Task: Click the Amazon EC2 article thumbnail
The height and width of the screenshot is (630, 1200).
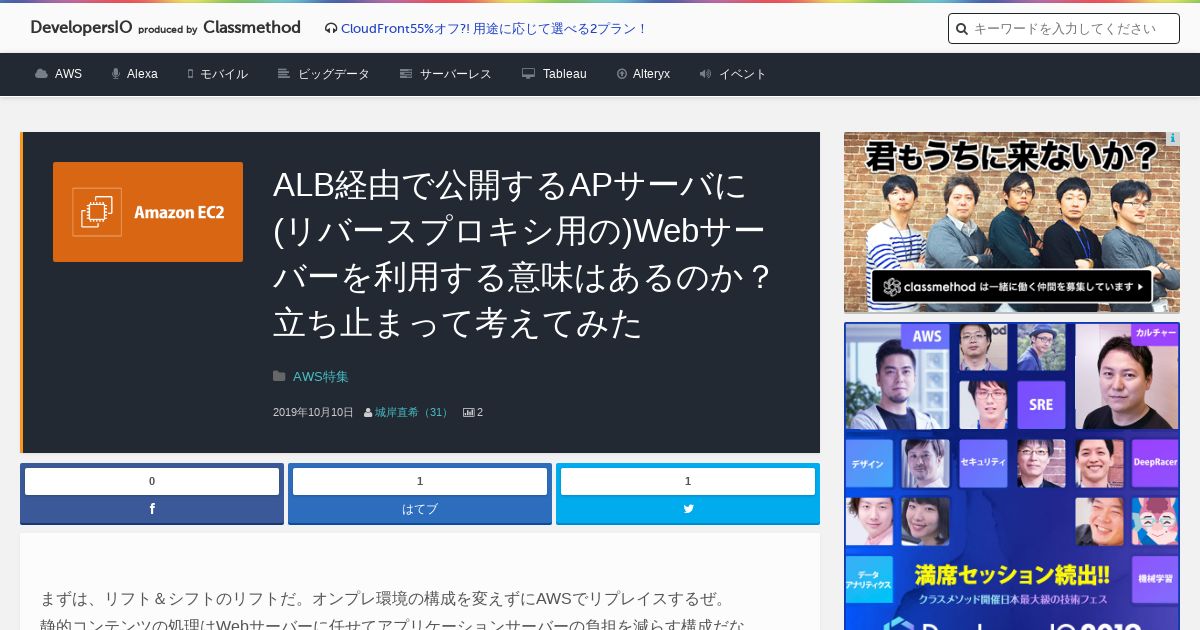Action: coord(148,212)
